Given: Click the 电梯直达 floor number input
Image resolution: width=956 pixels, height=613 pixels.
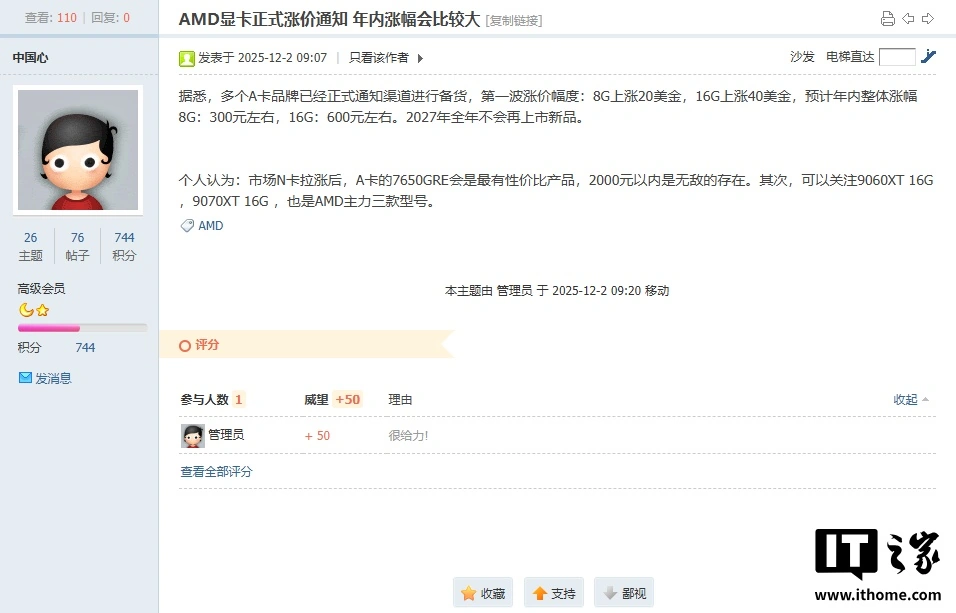Looking at the screenshot, I should (x=897, y=57).
